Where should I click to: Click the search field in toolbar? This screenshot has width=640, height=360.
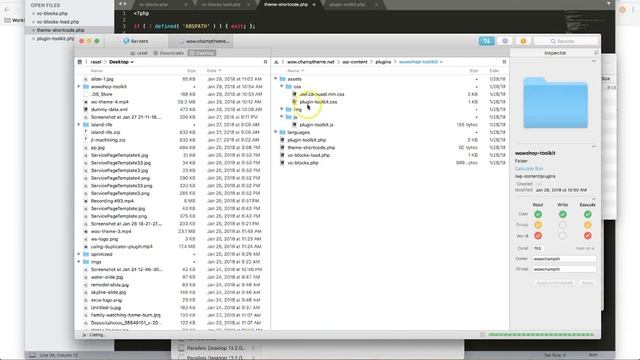567,41
